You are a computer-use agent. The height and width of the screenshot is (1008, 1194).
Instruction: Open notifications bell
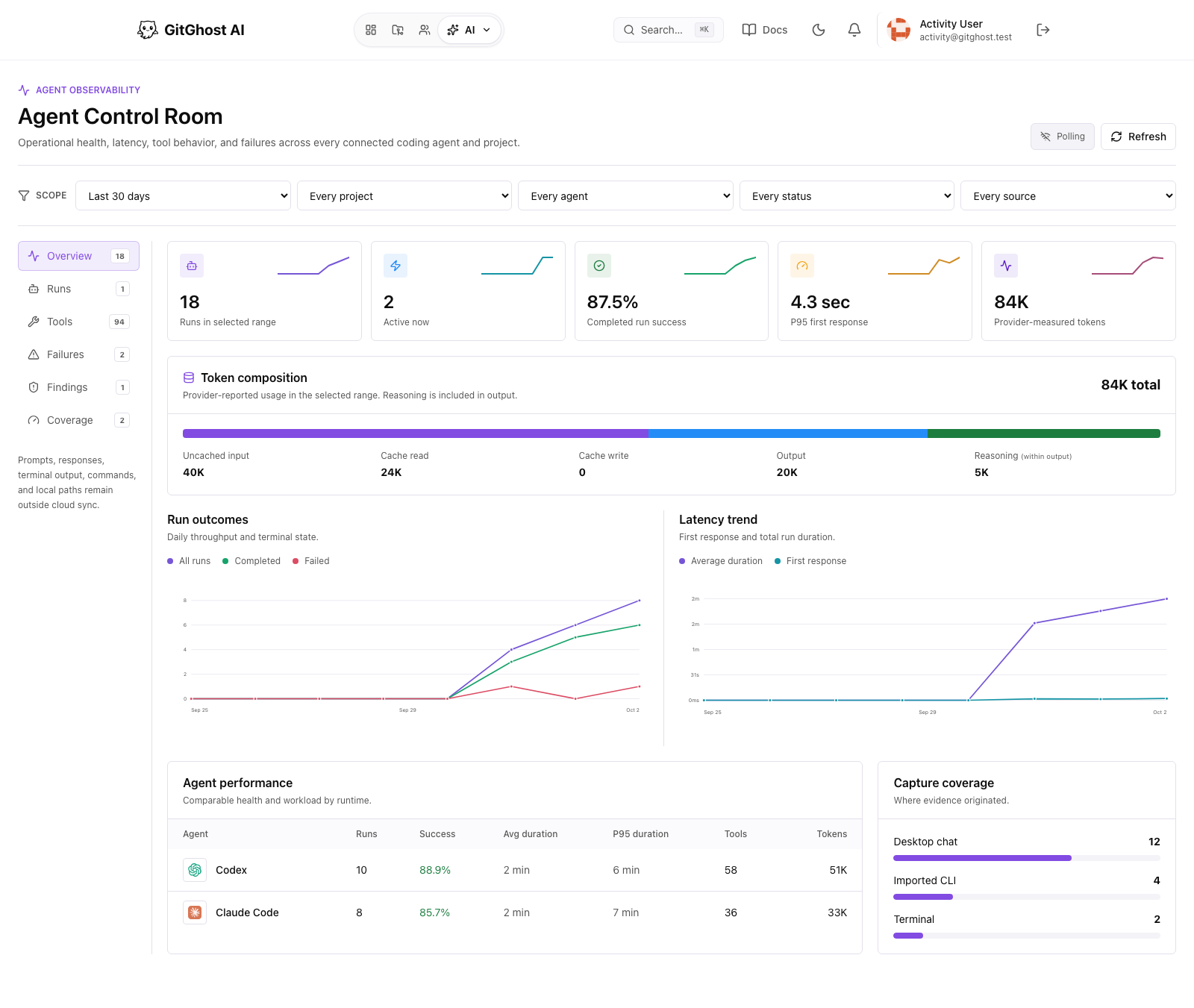pyautogui.click(x=854, y=30)
